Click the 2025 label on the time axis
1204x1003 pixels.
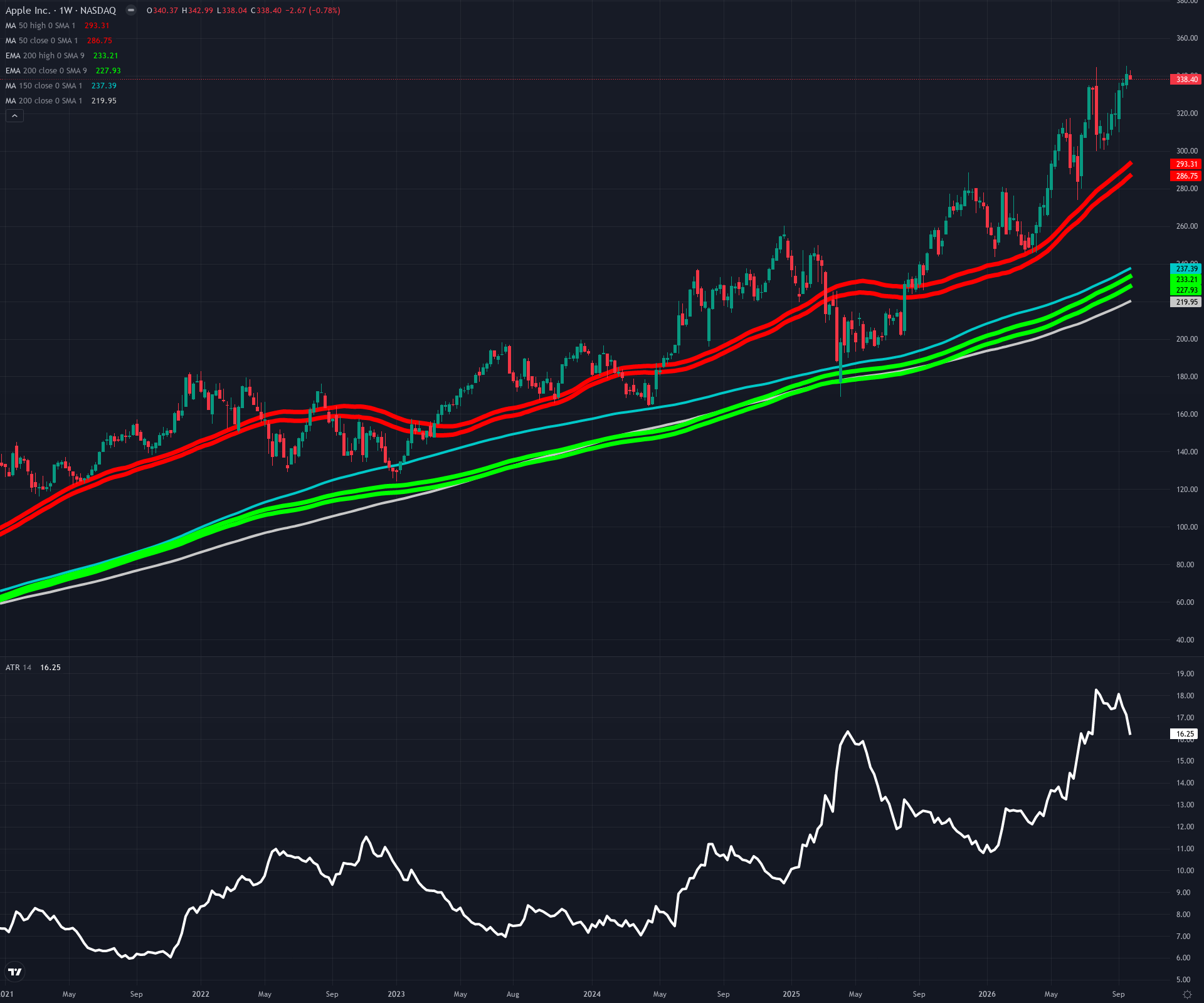[791, 994]
